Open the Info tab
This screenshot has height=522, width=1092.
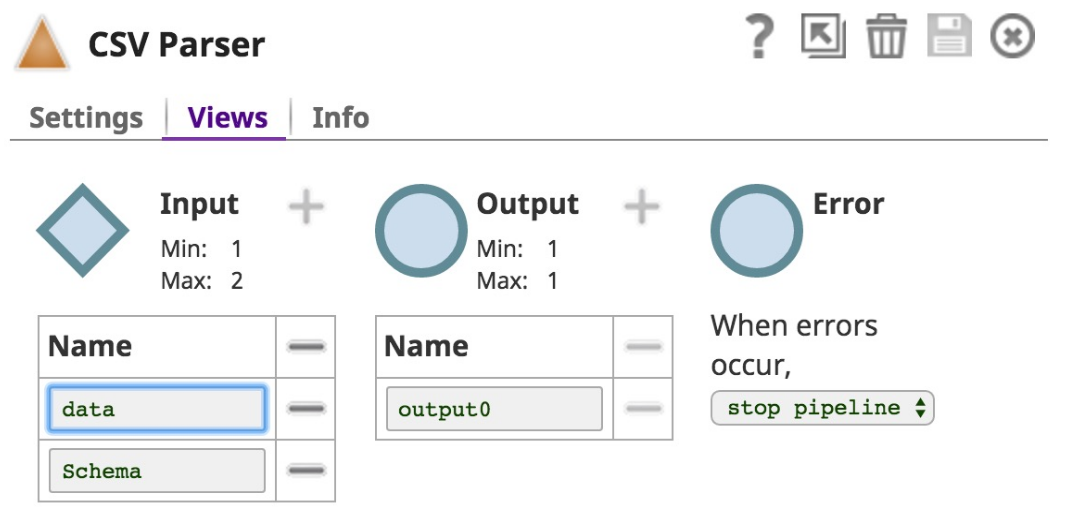(340, 118)
